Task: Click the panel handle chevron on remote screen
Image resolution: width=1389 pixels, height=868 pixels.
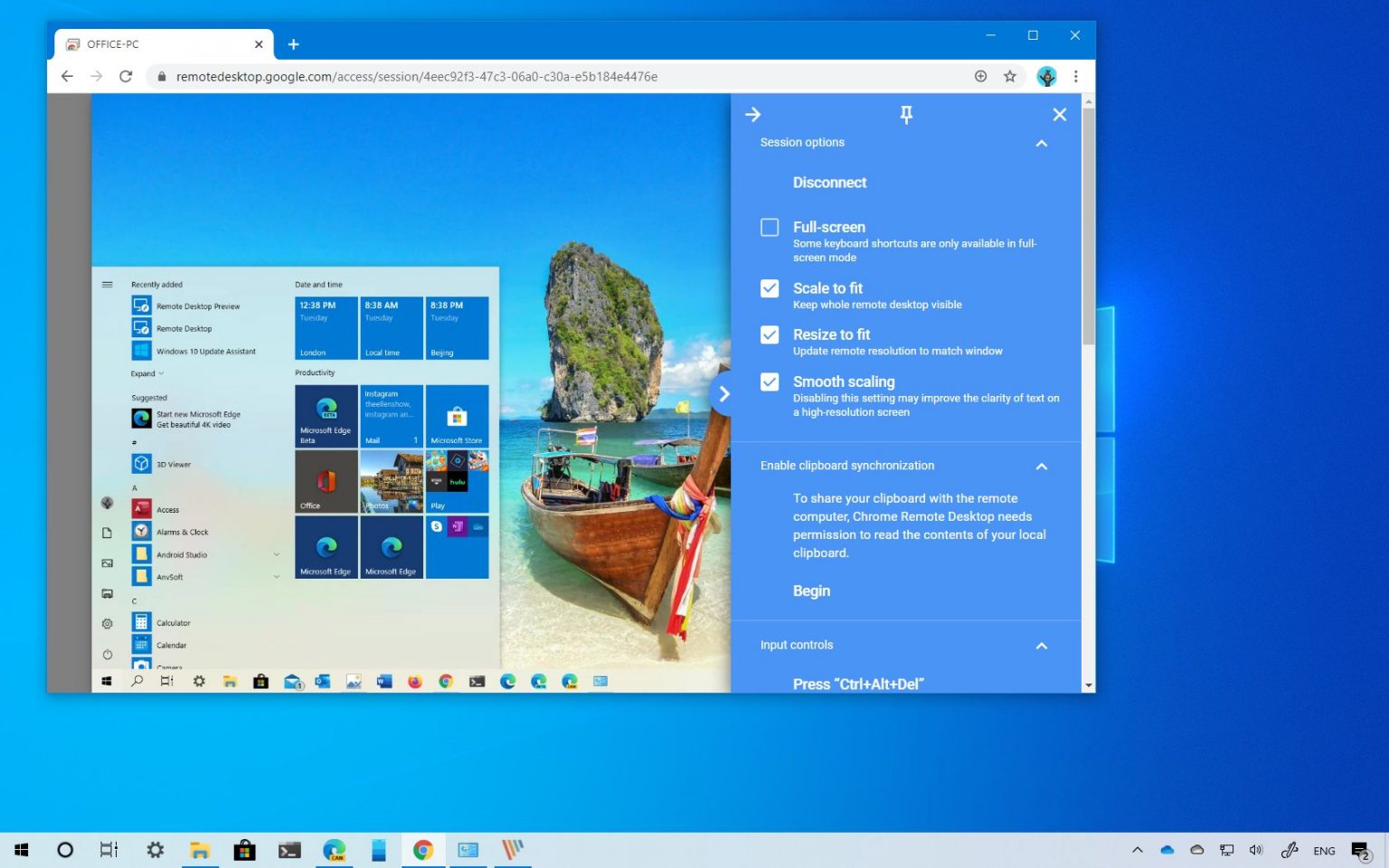Action: click(723, 394)
